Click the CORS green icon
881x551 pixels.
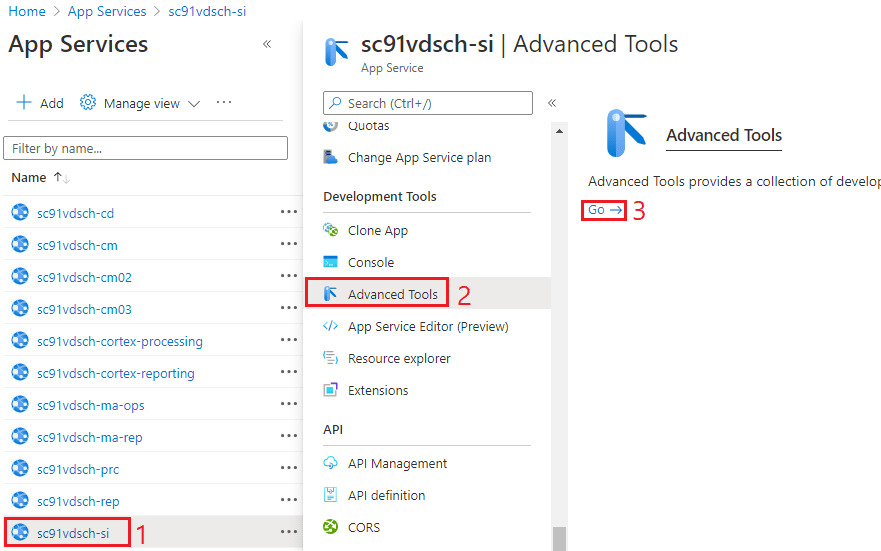(330, 527)
